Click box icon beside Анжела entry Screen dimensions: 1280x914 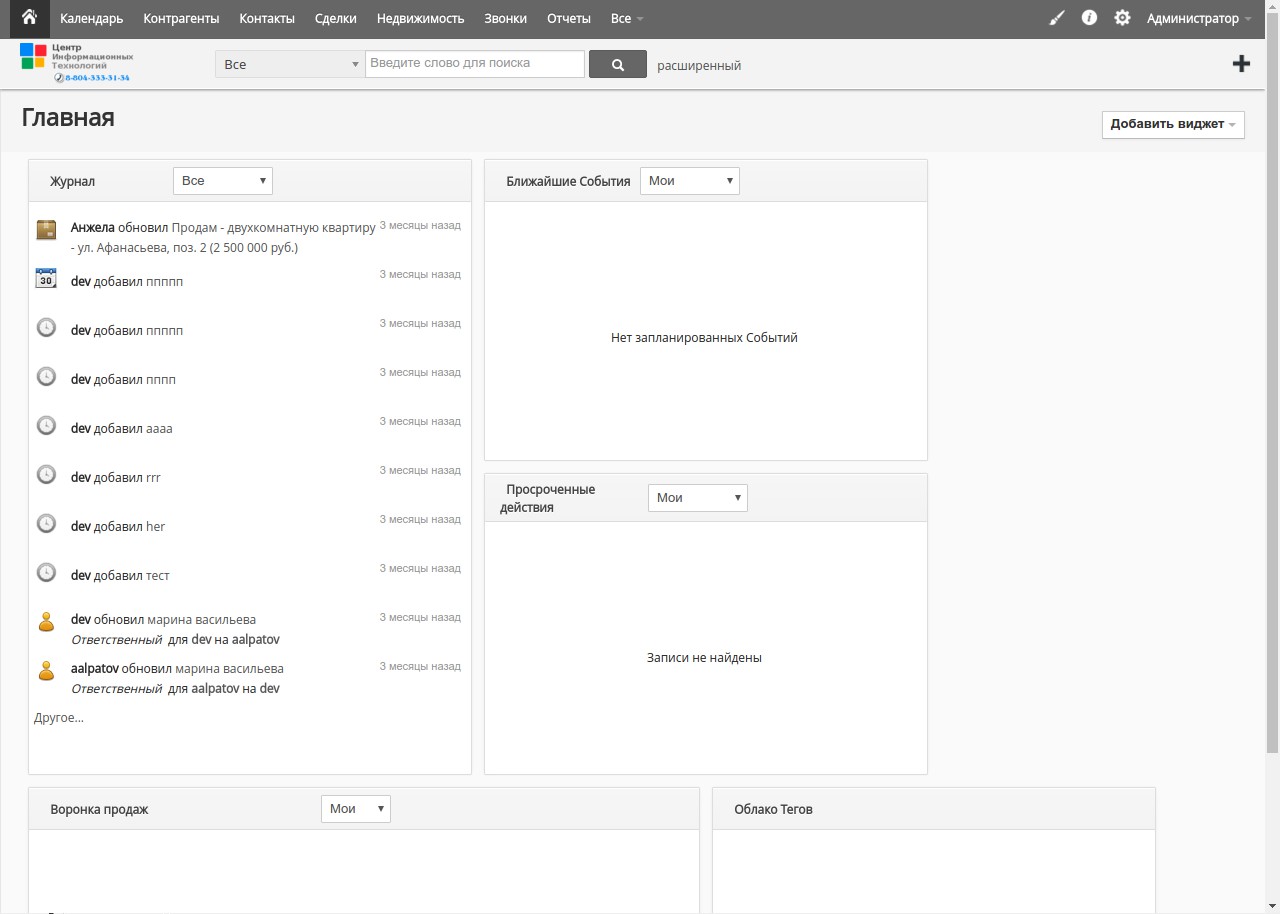46,230
